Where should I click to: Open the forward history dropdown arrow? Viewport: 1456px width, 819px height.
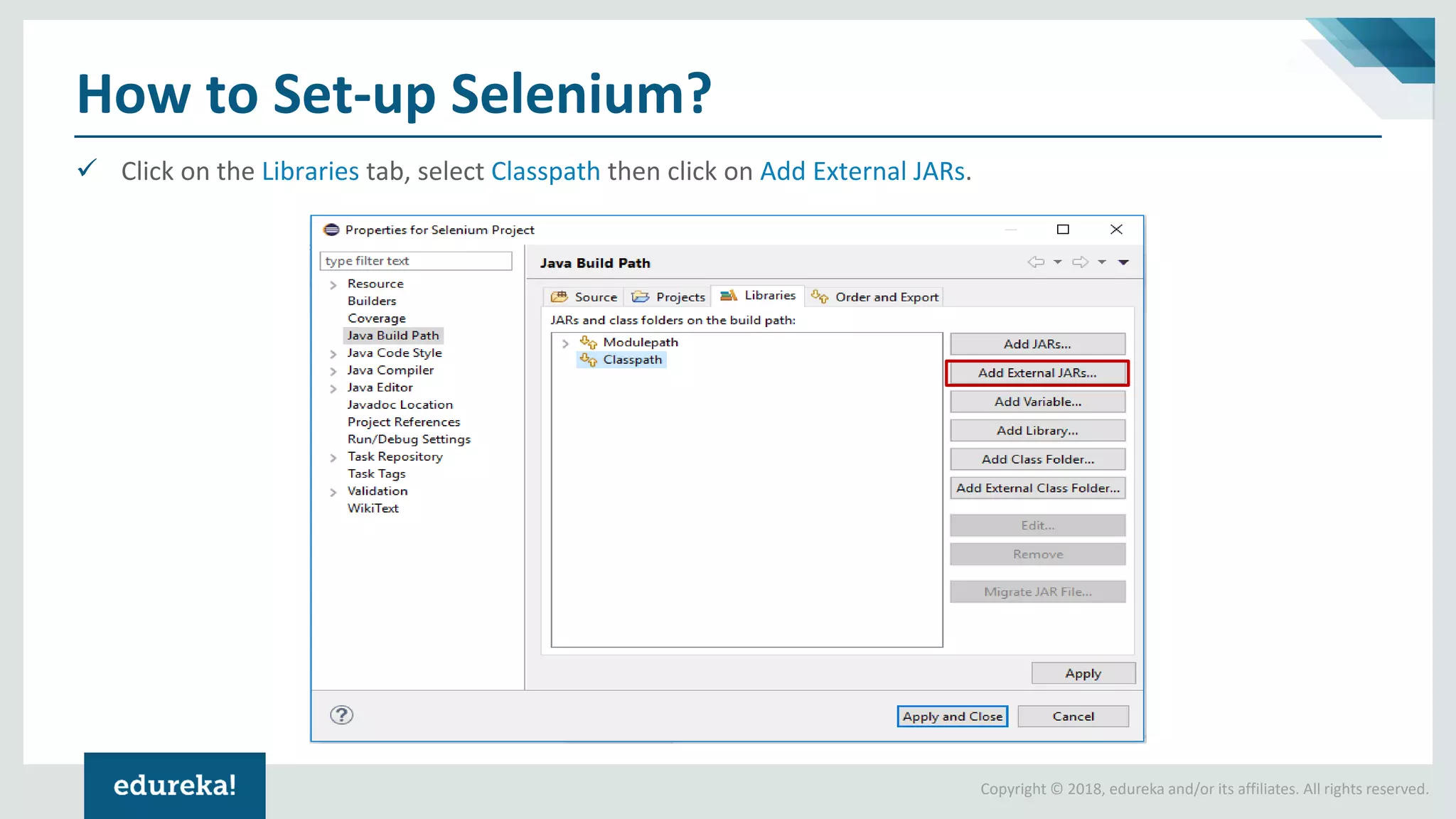pyautogui.click(x=1102, y=262)
